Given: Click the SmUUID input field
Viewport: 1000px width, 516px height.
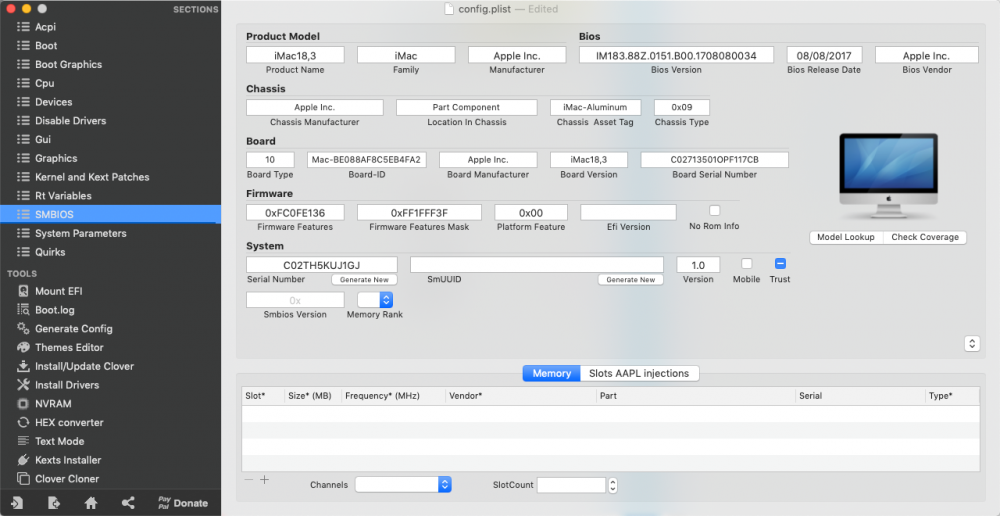Looking at the screenshot, I should pyautogui.click(x=537, y=265).
